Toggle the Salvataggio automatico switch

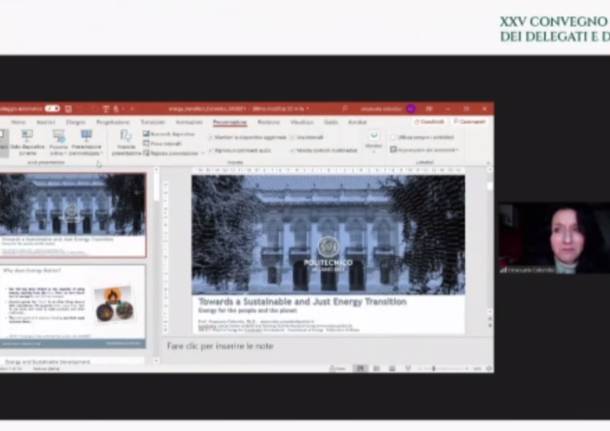pyautogui.click(x=51, y=108)
